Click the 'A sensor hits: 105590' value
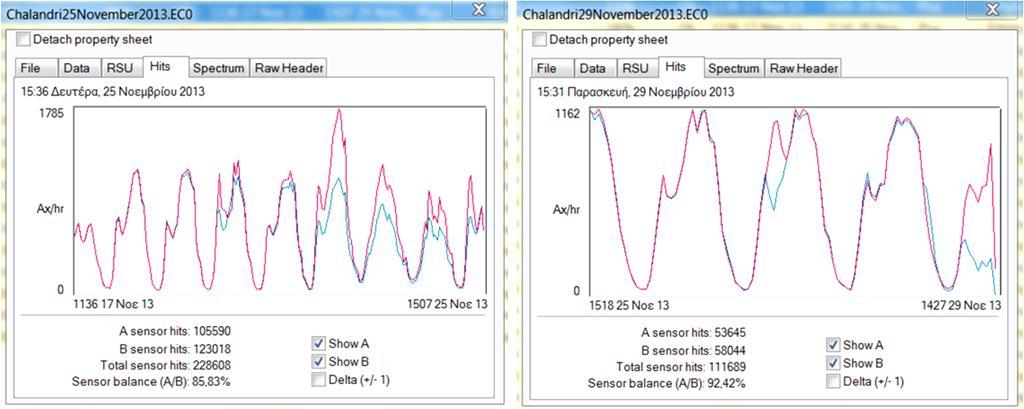The width and height of the screenshot is (1024, 409). [175, 331]
